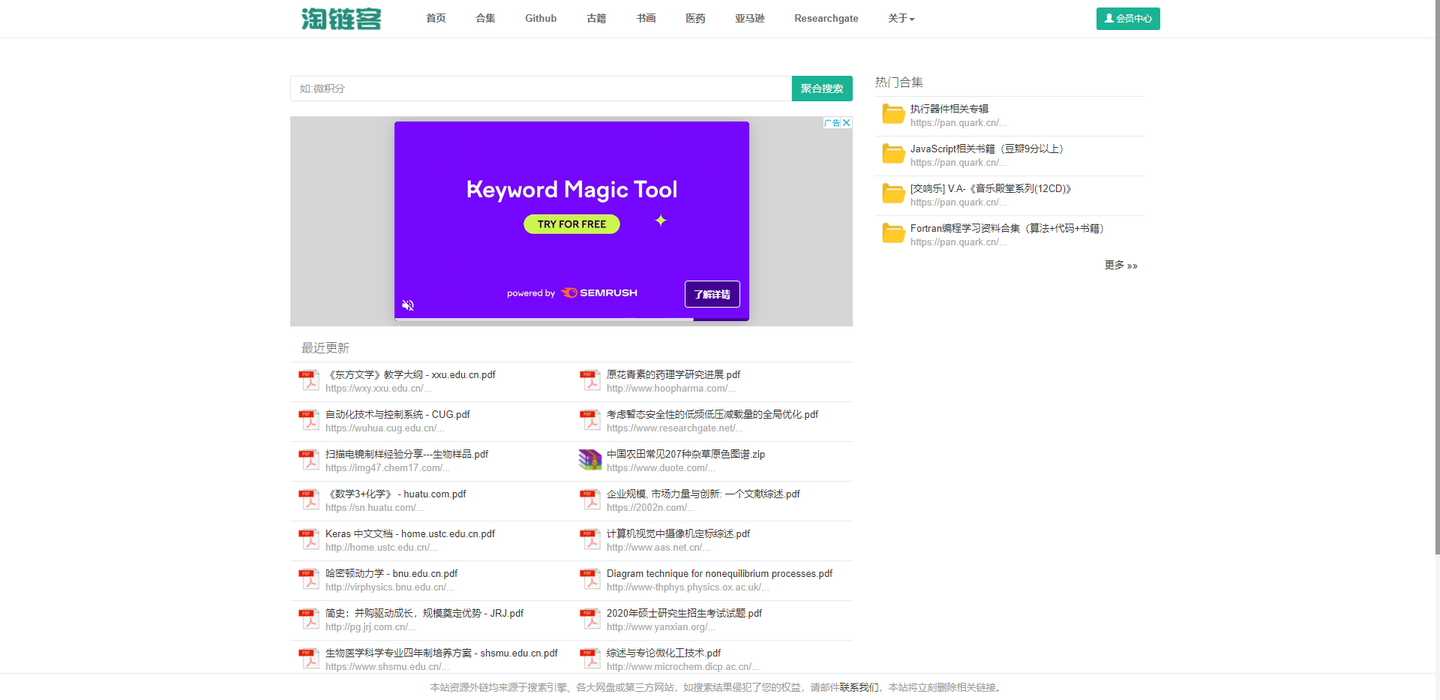Viewport: 1440px width, 700px height.
Task: Click the PDF icon beside 计算机视觉中摄像机定标综述
Action: pos(590,540)
